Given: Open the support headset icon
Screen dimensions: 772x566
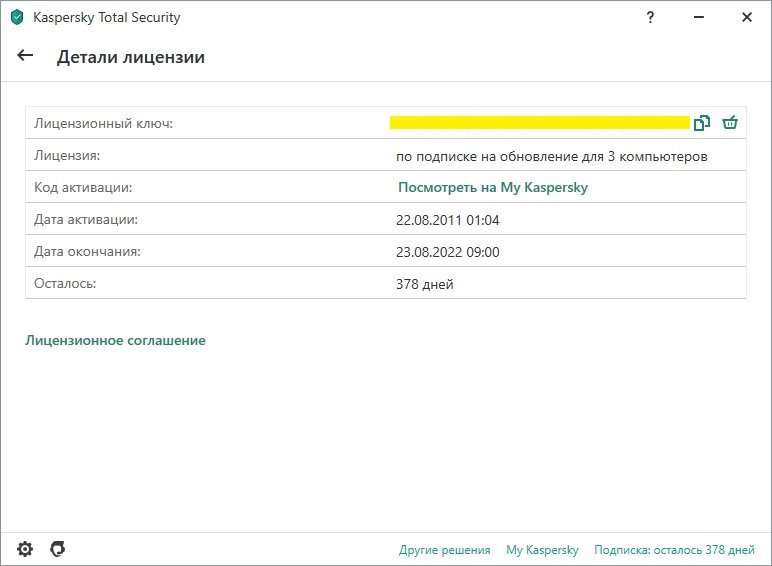Looking at the screenshot, I should coord(58,548).
